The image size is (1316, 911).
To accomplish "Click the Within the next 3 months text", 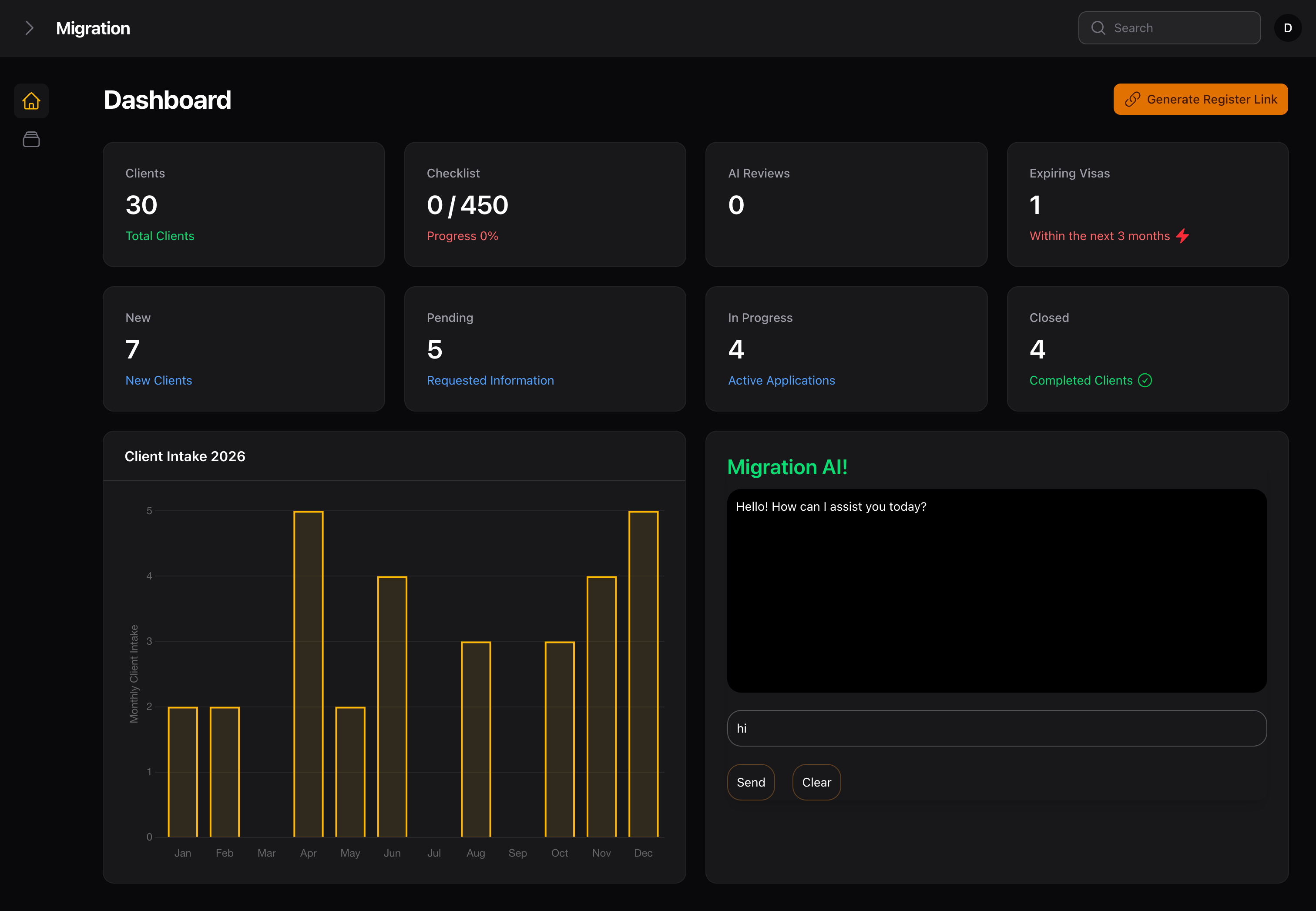I will pos(1100,236).
